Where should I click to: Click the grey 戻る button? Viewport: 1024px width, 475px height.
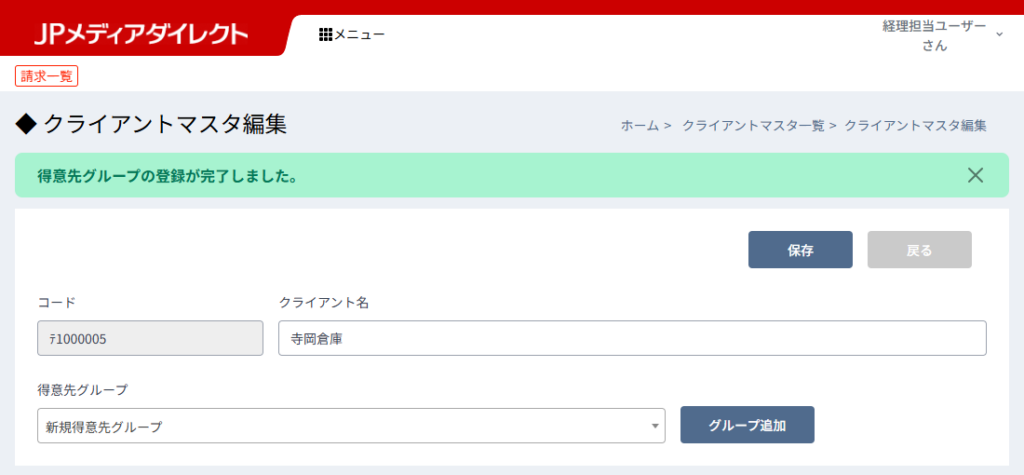(919, 250)
